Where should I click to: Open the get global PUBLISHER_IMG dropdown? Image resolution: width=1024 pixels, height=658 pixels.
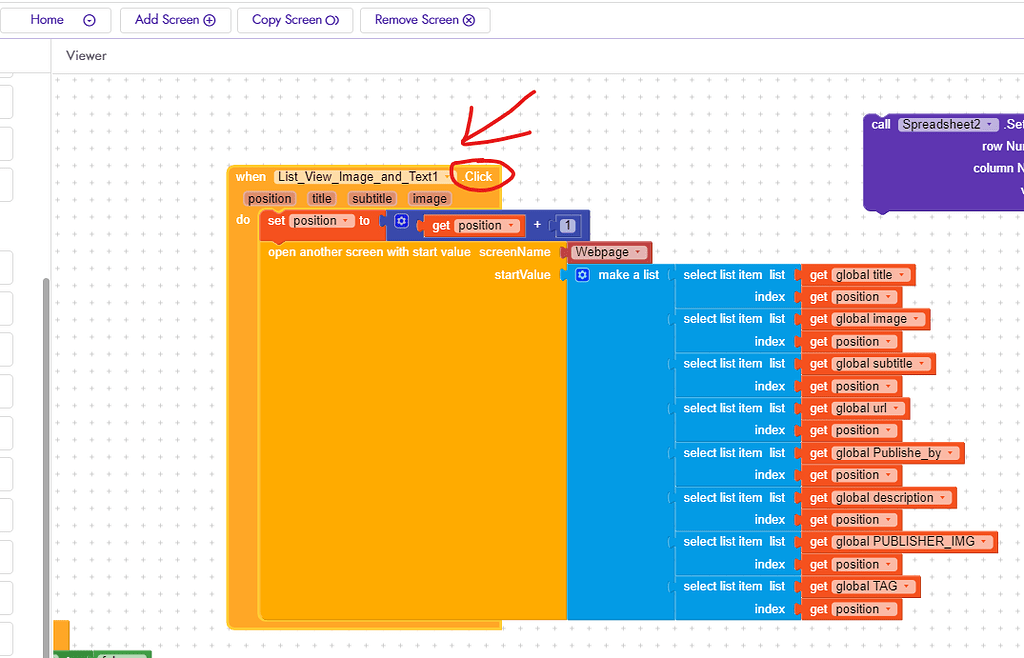[x=985, y=541]
